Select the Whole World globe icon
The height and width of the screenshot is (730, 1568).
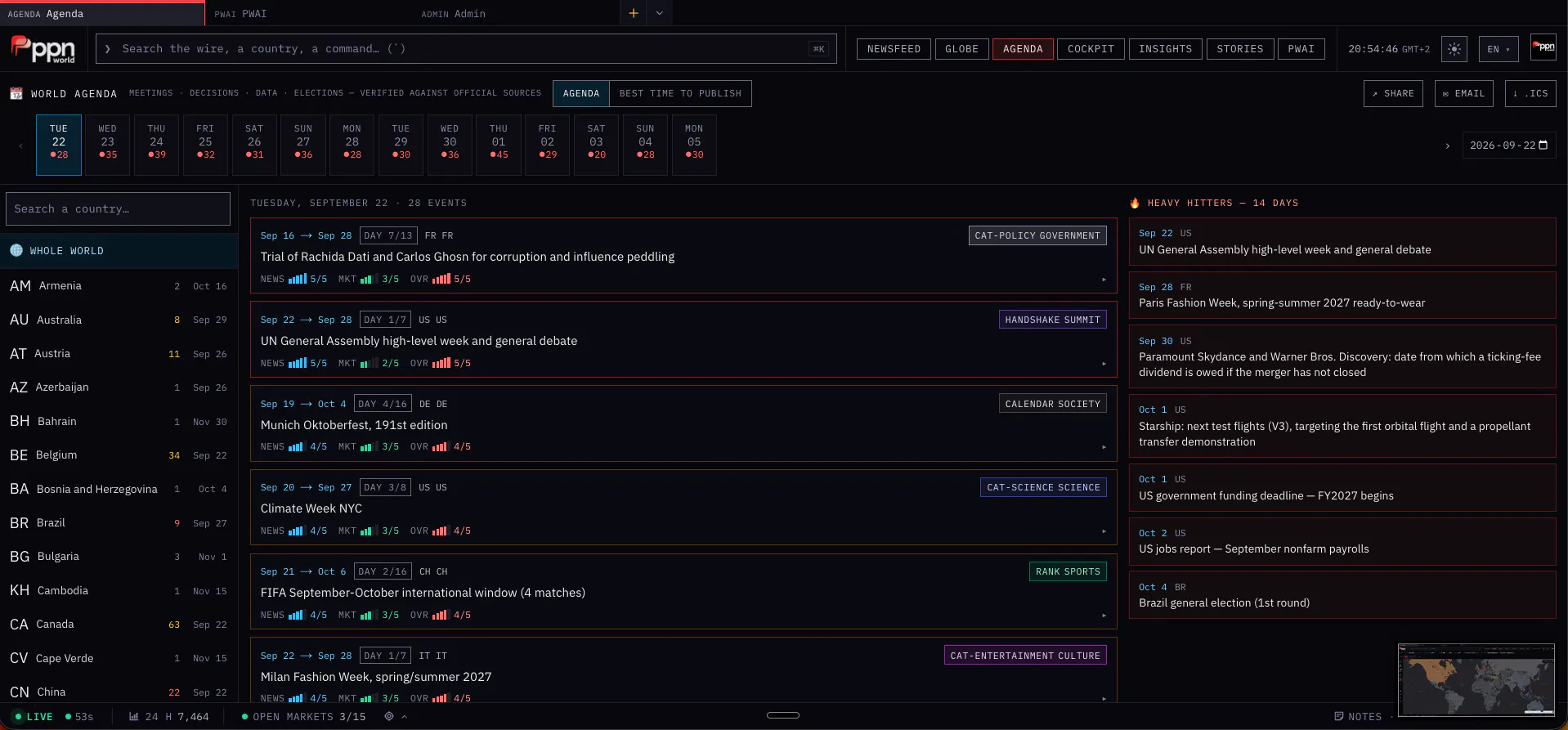[x=16, y=250]
